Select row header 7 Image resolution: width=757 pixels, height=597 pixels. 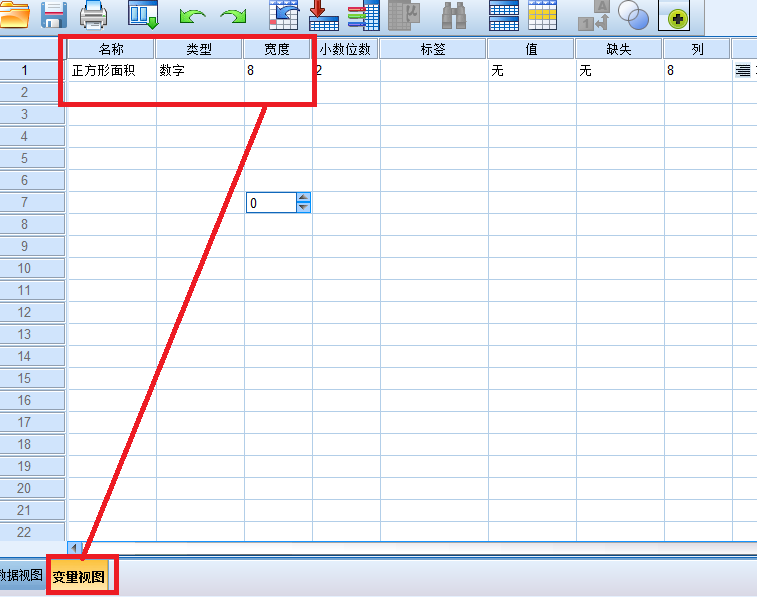pyautogui.click(x=32, y=202)
